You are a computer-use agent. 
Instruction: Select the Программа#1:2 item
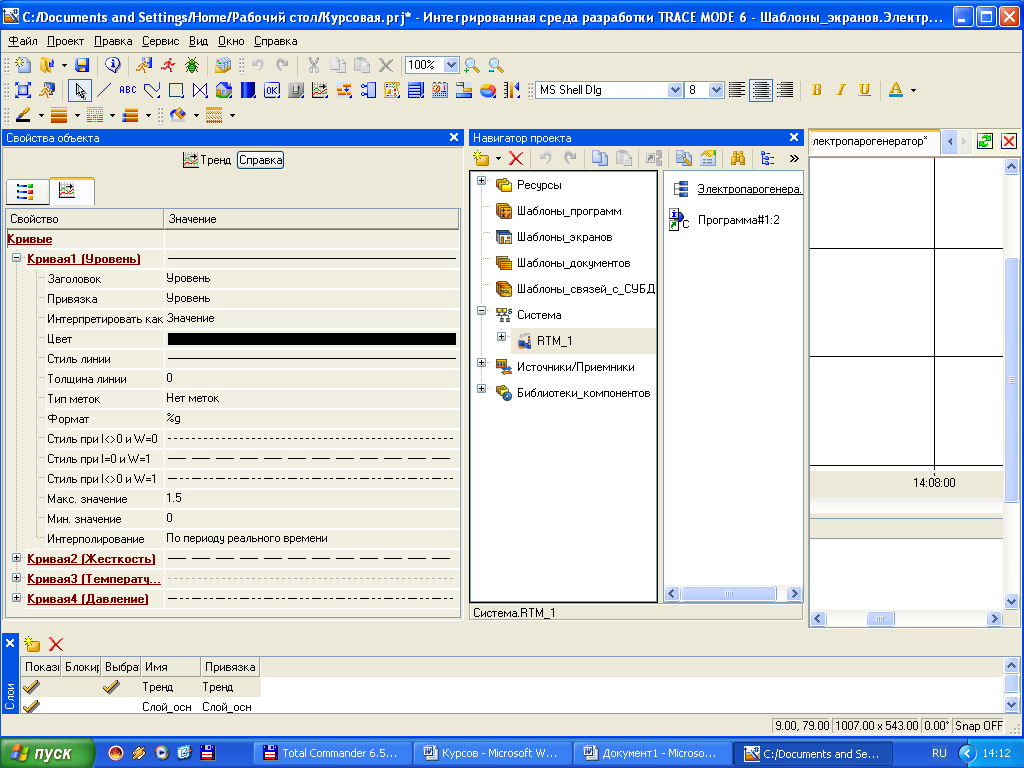click(x=738, y=220)
